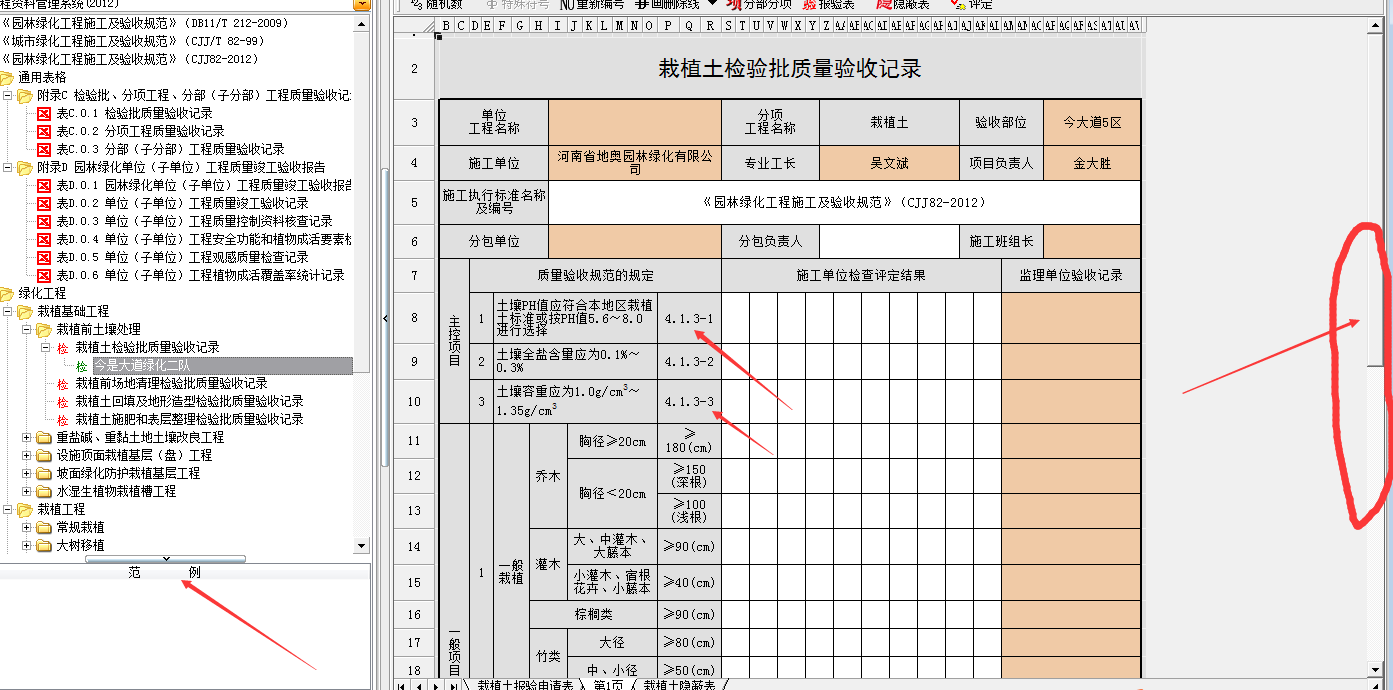Screen dimensions: 1393x690
Task: Click the 单位工程名称 input cell
Action: 634,123
